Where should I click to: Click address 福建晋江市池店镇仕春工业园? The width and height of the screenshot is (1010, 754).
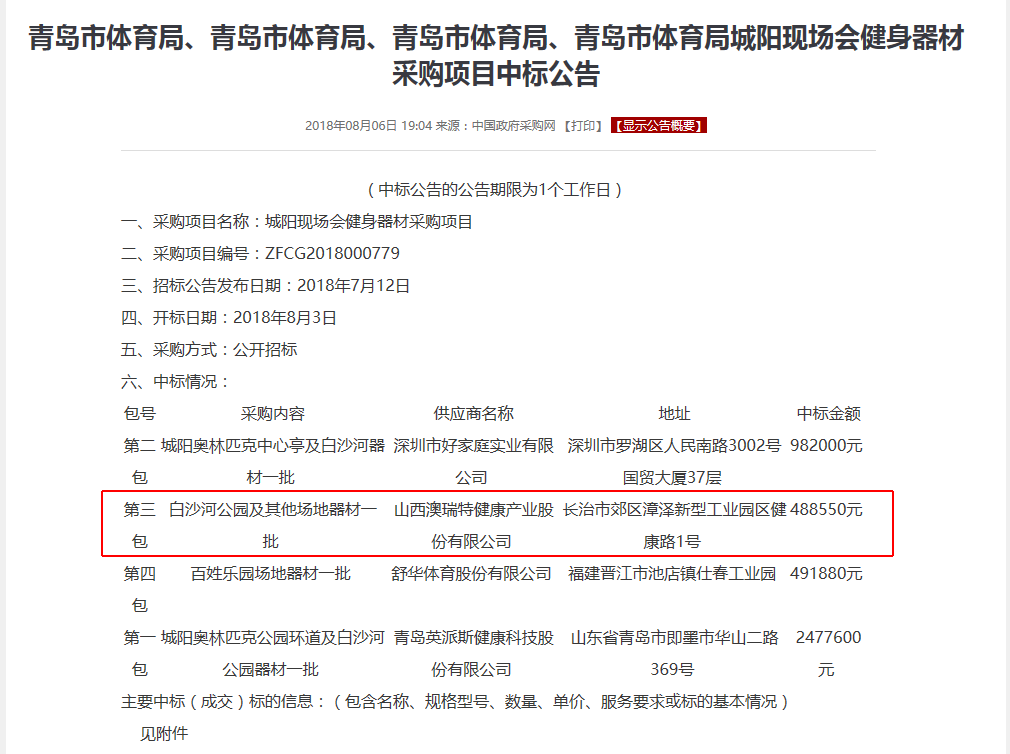[x=672, y=573]
